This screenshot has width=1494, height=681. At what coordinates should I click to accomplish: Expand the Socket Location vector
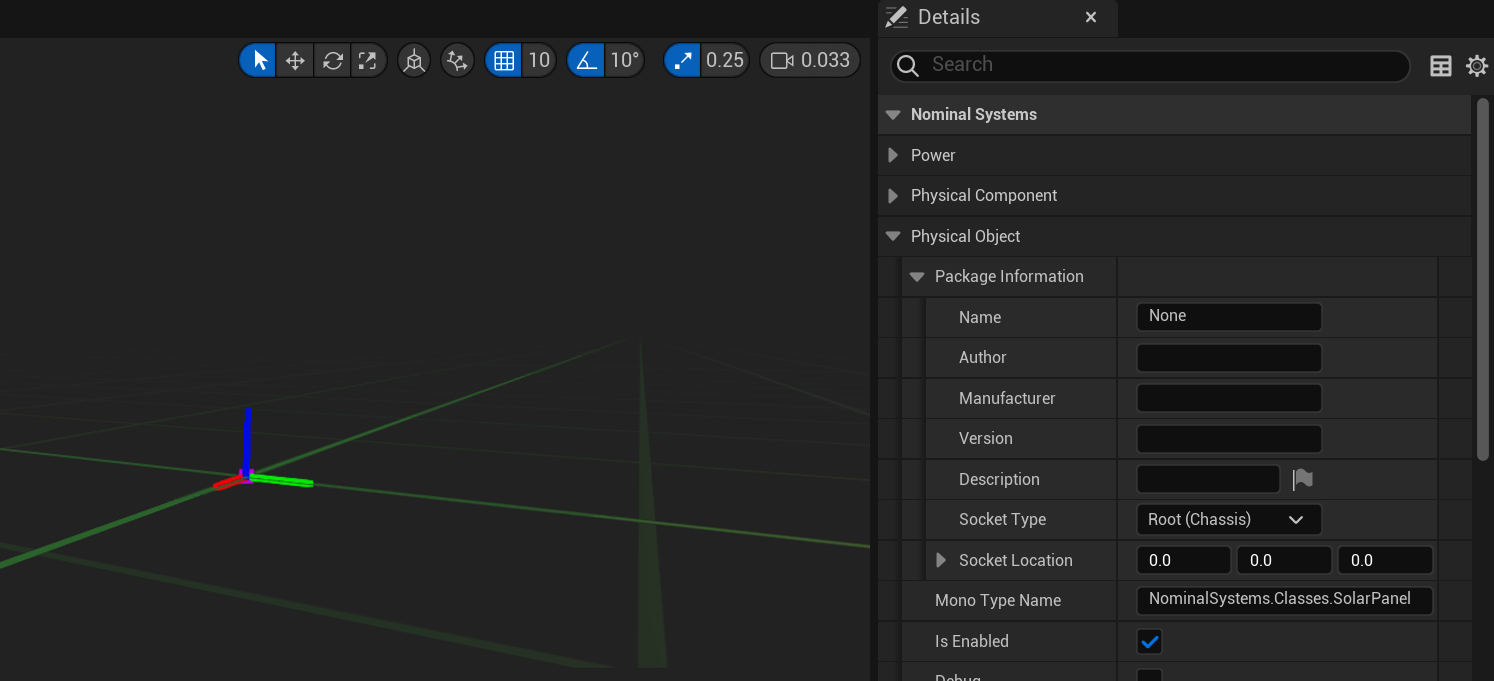pos(941,560)
